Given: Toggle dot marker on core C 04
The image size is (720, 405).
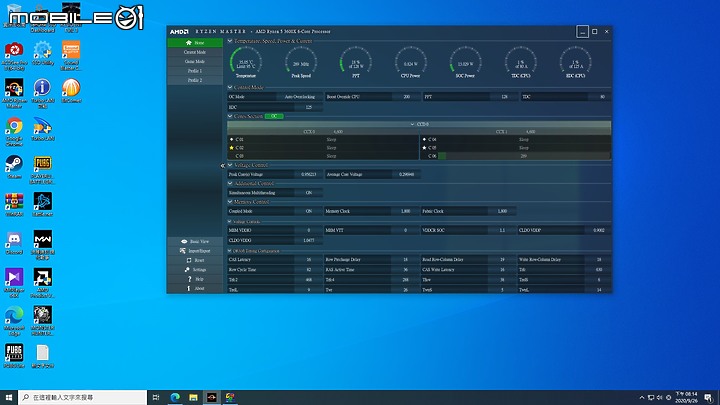Looking at the screenshot, I should (x=424, y=139).
